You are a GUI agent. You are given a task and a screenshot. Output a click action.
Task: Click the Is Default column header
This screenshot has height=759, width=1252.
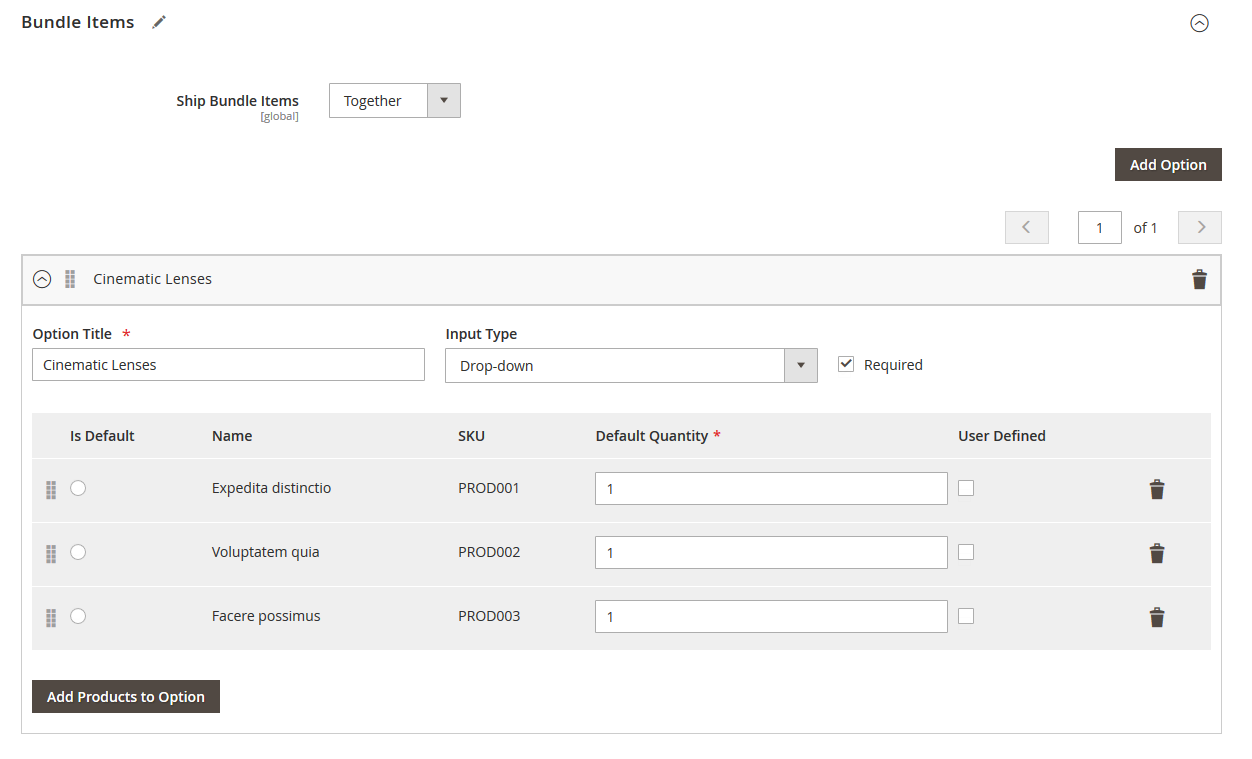[102, 436]
